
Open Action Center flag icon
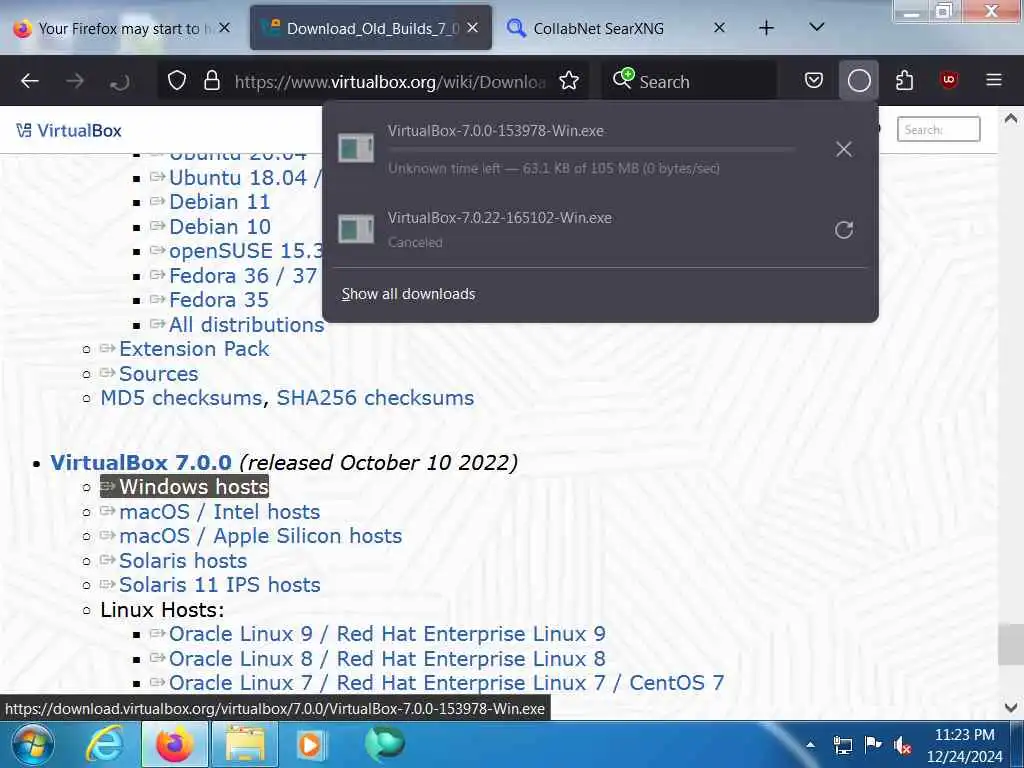tap(872, 744)
